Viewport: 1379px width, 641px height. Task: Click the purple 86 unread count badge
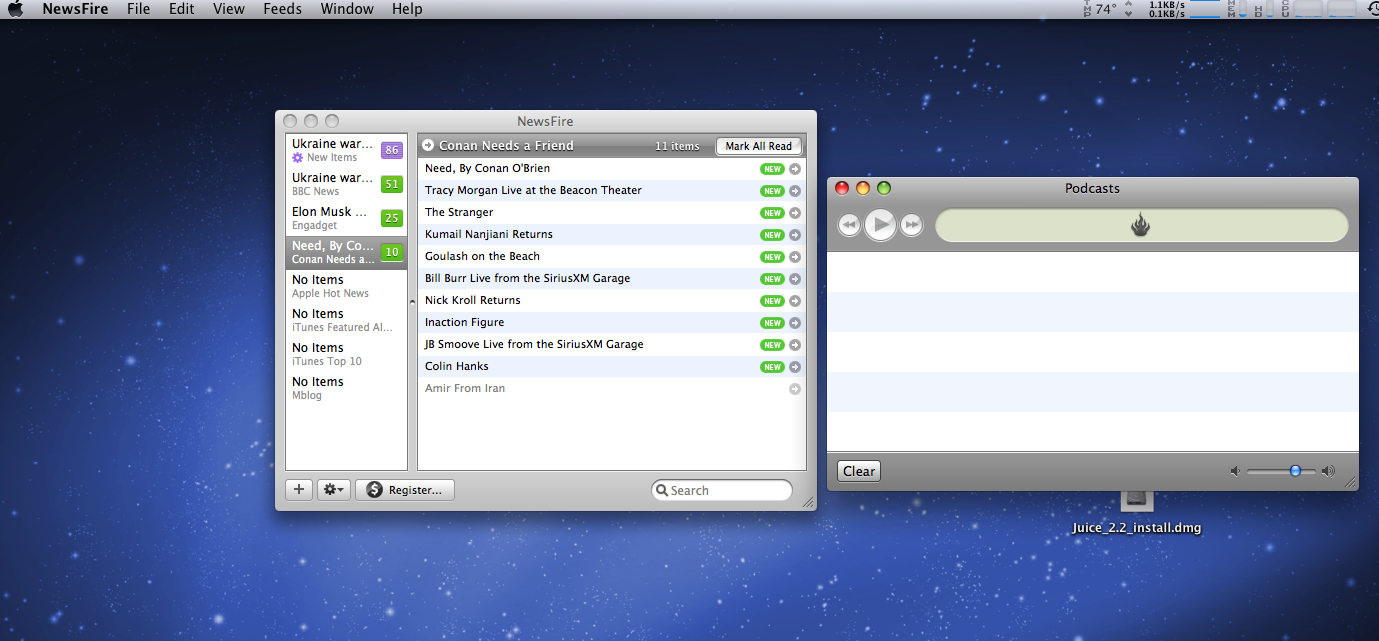[392, 150]
